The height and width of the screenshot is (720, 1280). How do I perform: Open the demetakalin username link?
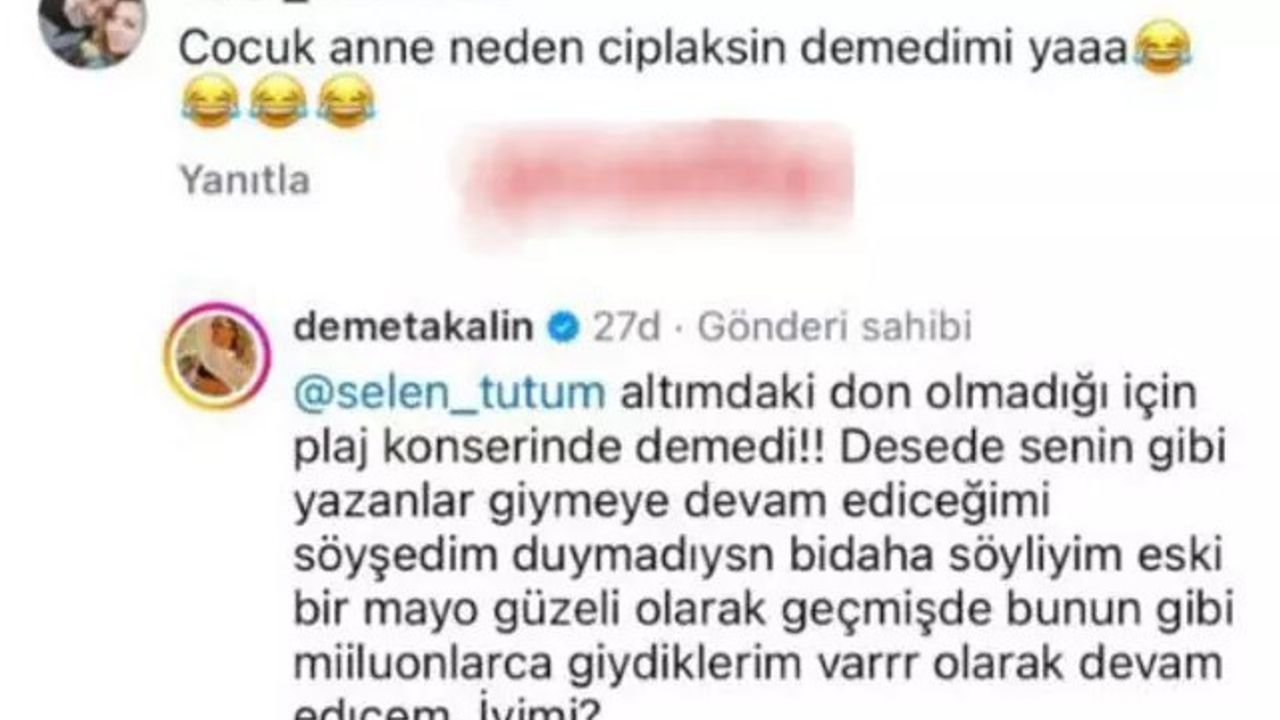click(x=414, y=327)
